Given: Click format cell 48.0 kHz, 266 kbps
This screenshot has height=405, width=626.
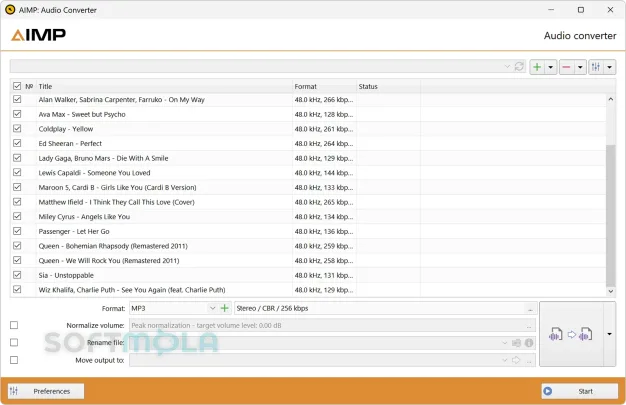Looking at the screenshot, I should [x=324, y=99].
